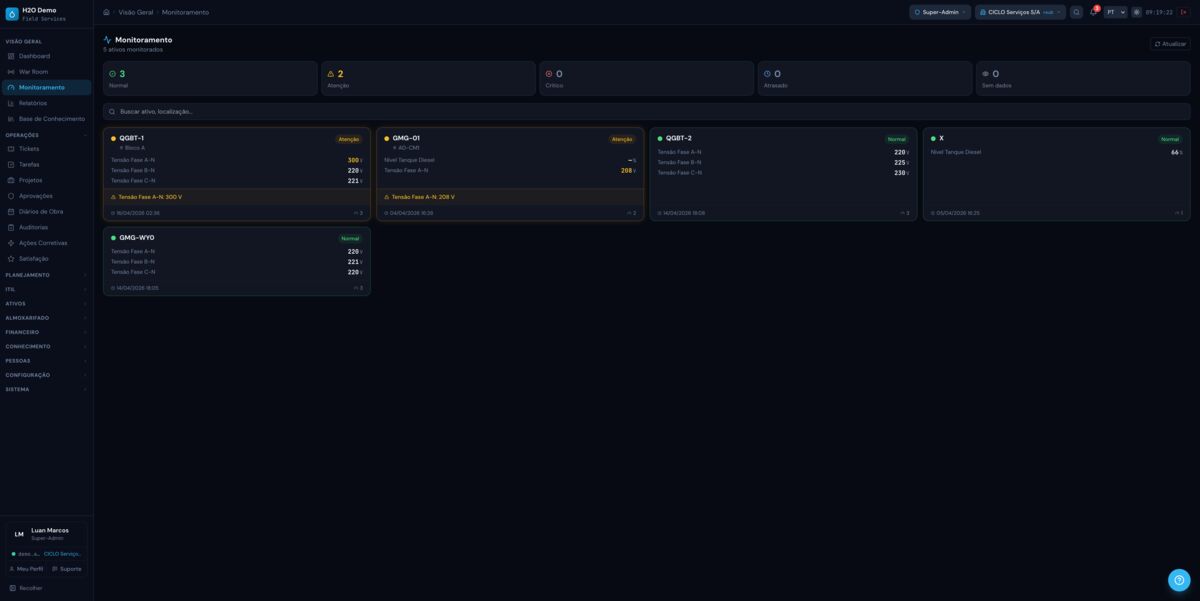Open the help chat bubble

point(1179,580)
